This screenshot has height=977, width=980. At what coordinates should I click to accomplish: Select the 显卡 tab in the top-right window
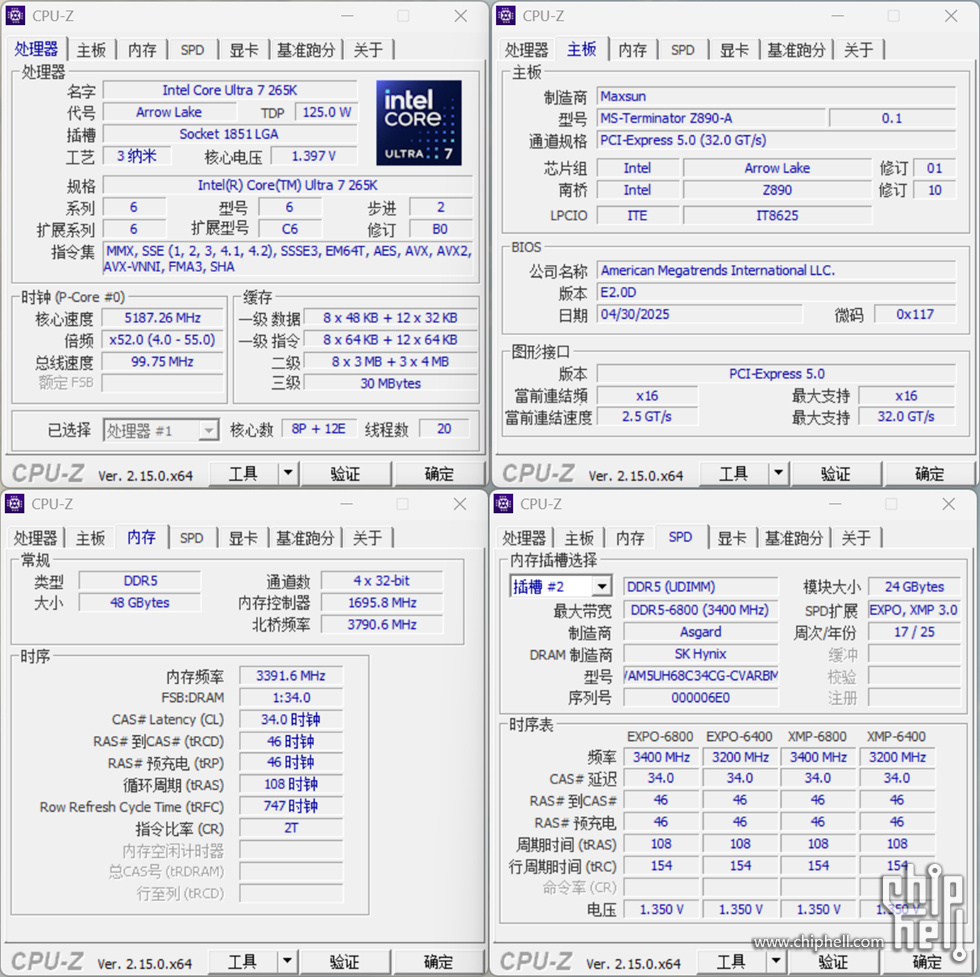pos(734,50)
